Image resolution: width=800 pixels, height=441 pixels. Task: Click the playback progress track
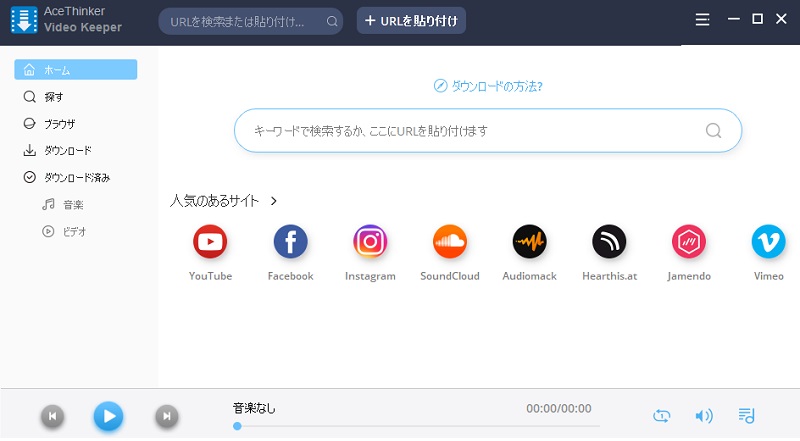(x=416, y=426)
